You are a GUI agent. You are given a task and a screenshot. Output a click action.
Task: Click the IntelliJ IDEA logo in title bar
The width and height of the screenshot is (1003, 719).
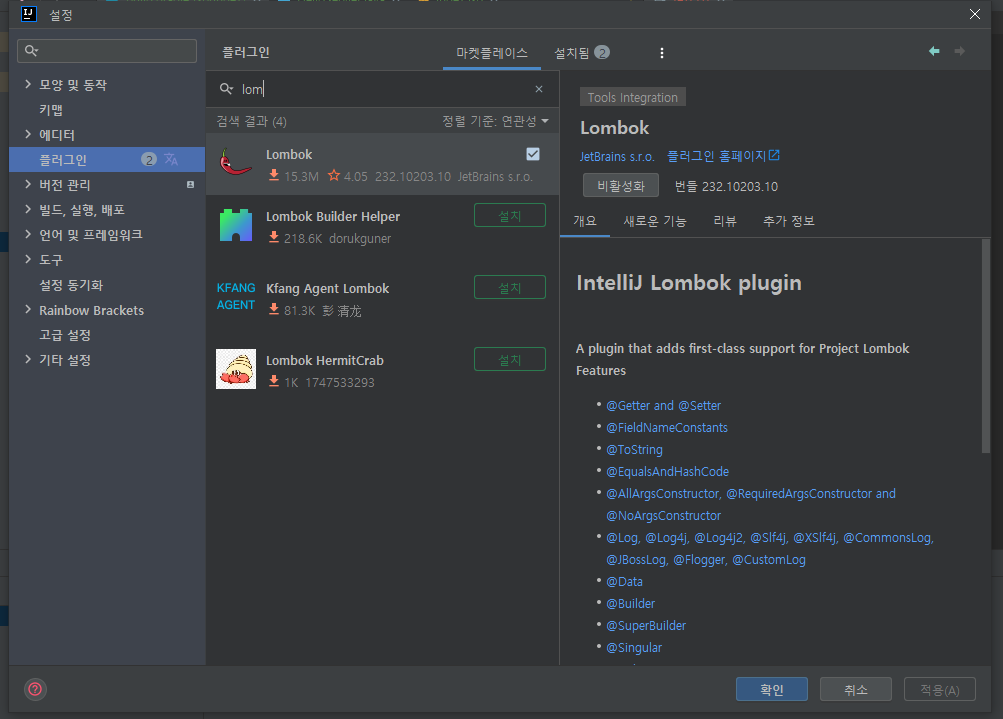coord(29,13)
